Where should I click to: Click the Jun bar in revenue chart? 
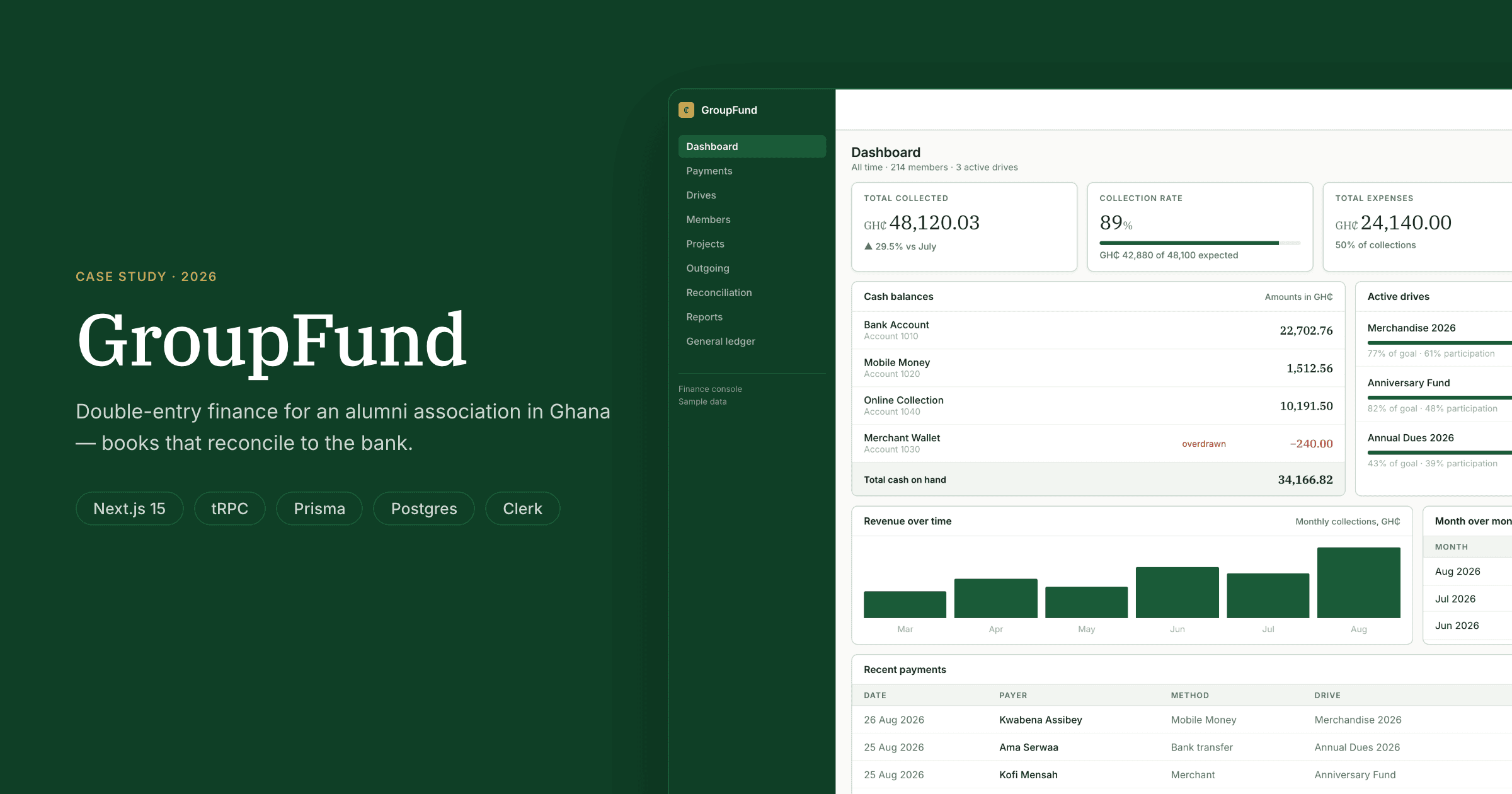pos(1177,592)
